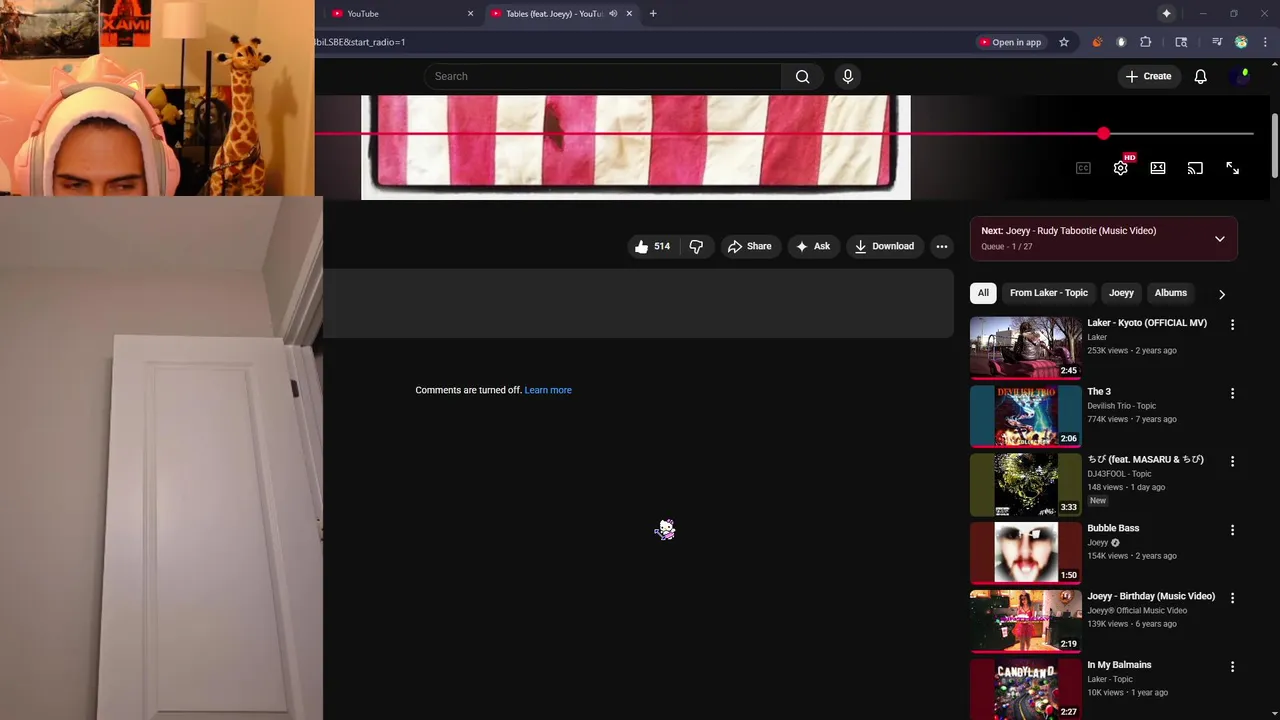Open The 3 video thumbnail
The image size is (1280, 720).
click(x=1025, y=416)
